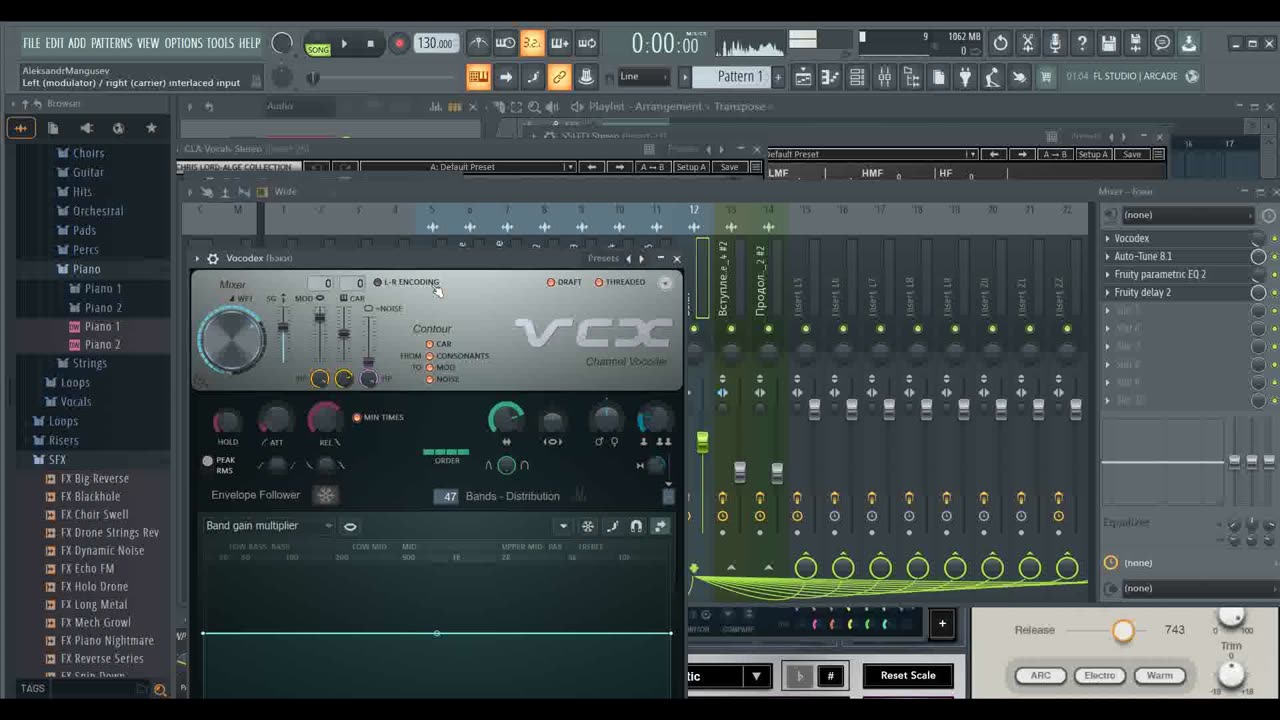Click the undo history icon in top toolbar
The width and height of the screenshot is (1280, 720).
tap(1000, 43)
